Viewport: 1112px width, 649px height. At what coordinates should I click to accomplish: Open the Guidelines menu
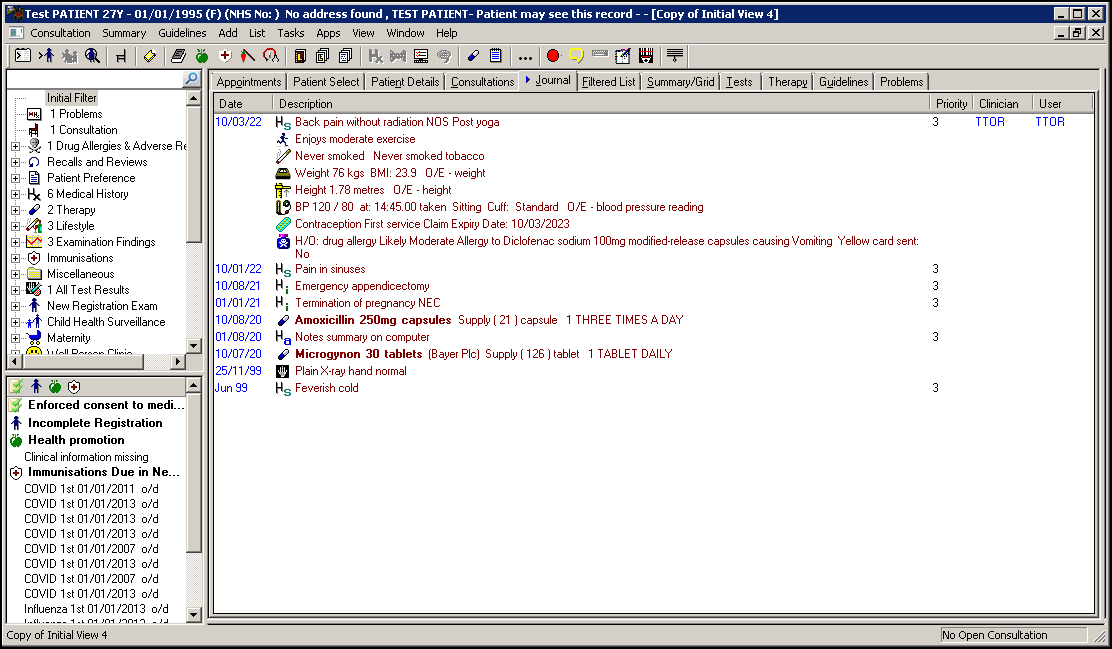coord(182,33)
